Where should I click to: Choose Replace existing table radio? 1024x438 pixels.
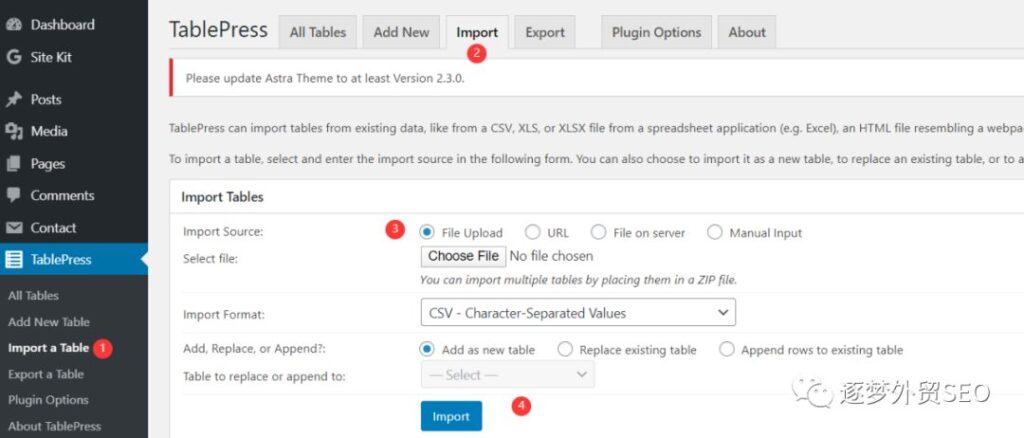[x=565, y=349]
